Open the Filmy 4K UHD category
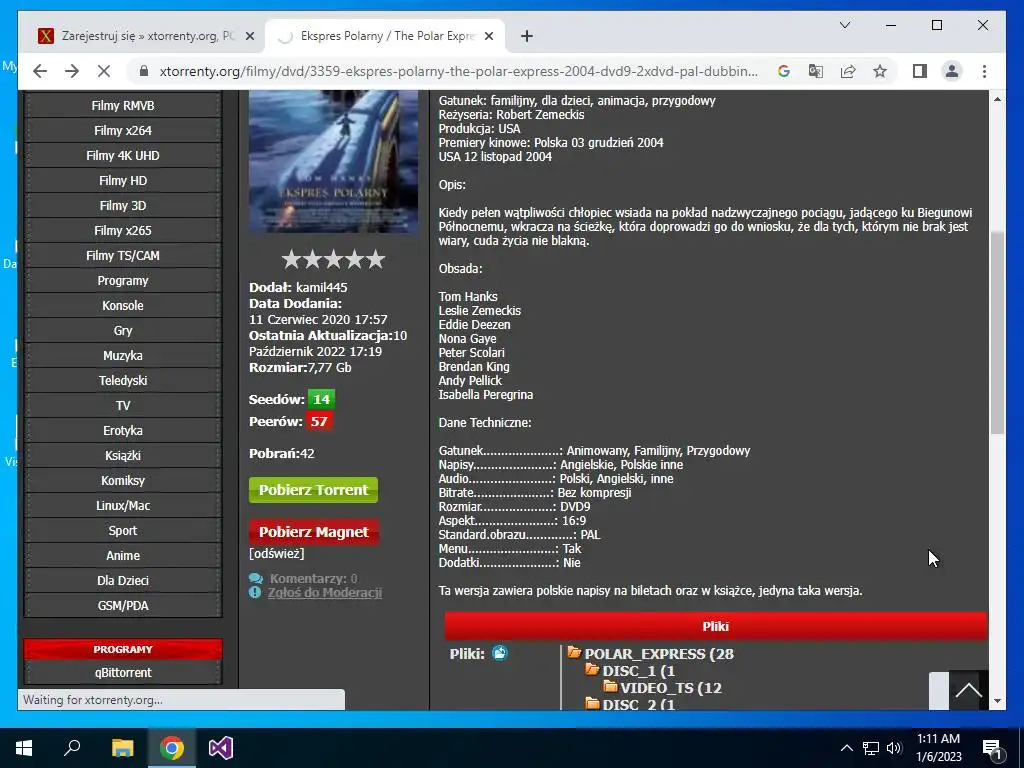 [123, 155]
